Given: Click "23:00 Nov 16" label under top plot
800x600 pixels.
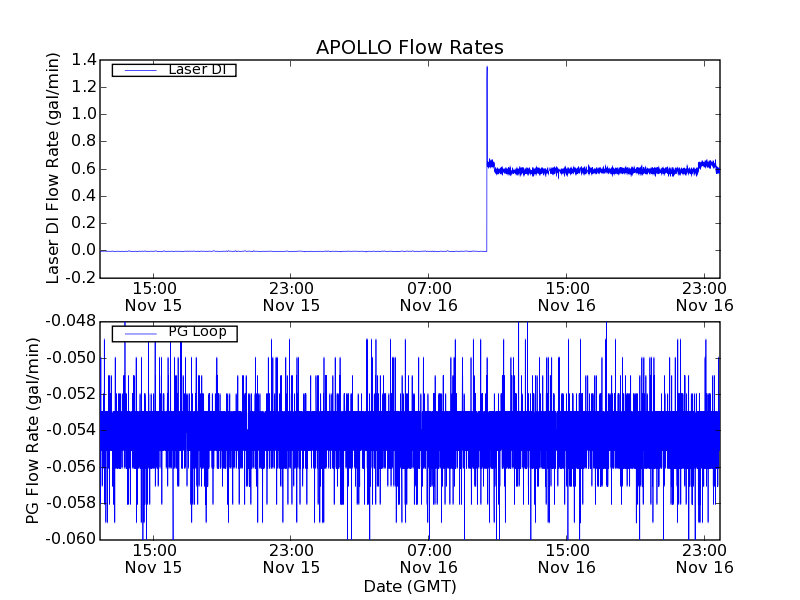Looking at the screenshot, I should (704, 296).
